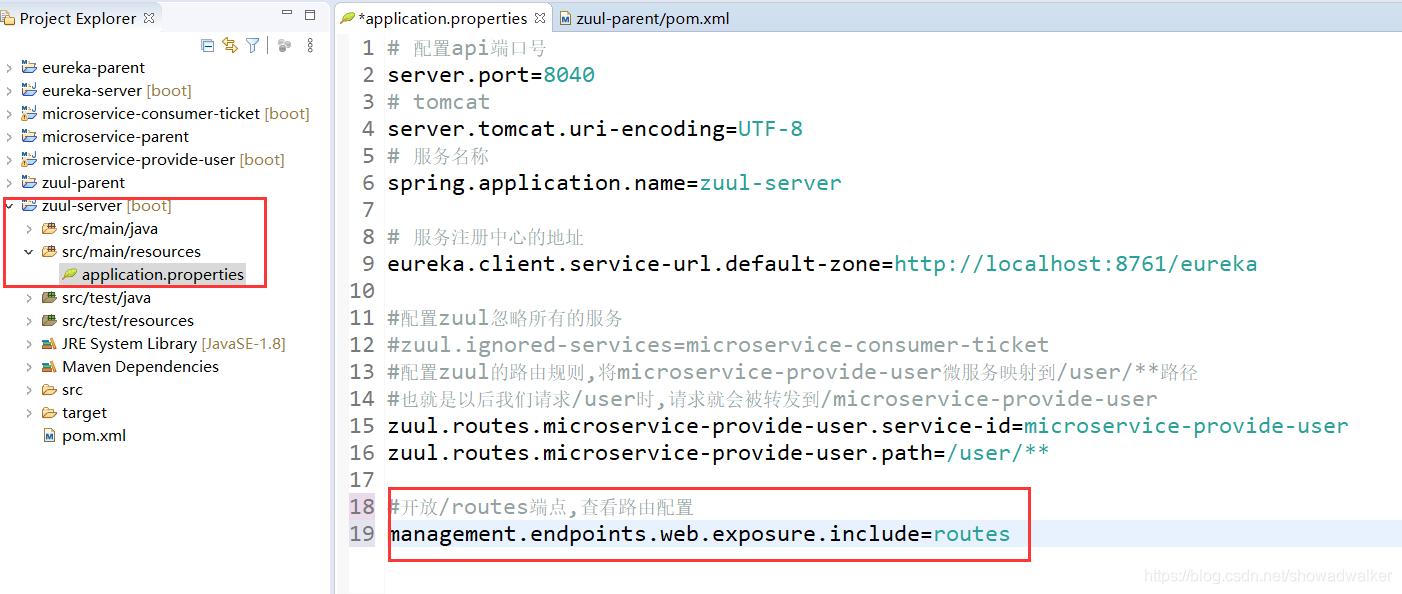The width and height of the screenshot is (1402, 594).
Task: Select the microservice-parent project
Action: pyautogui.click(x=115, y=137)
